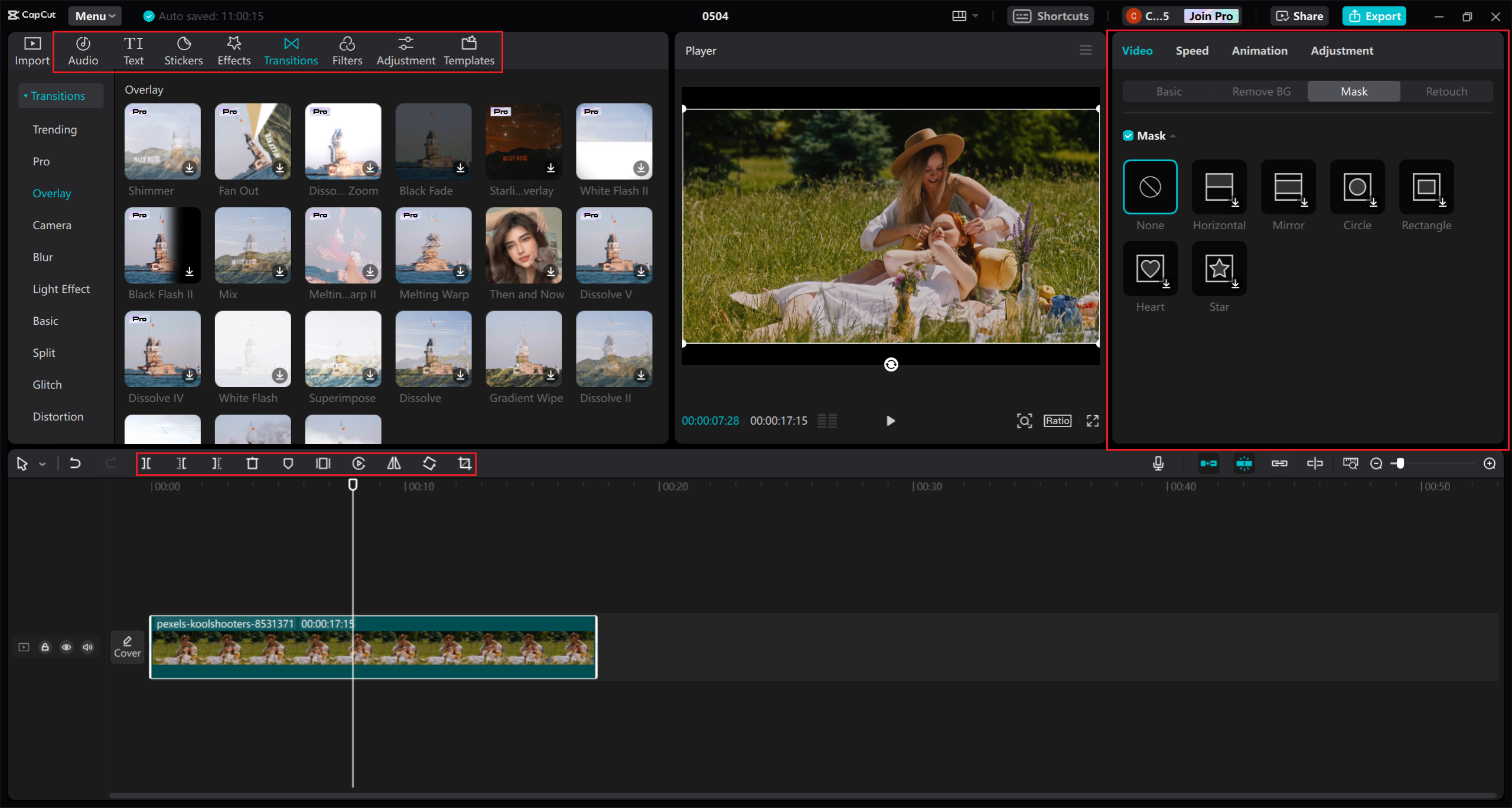Toggle audio mute on timeline clip
This screenshot has width=1512, height=808.
click(x=88, y=647)
